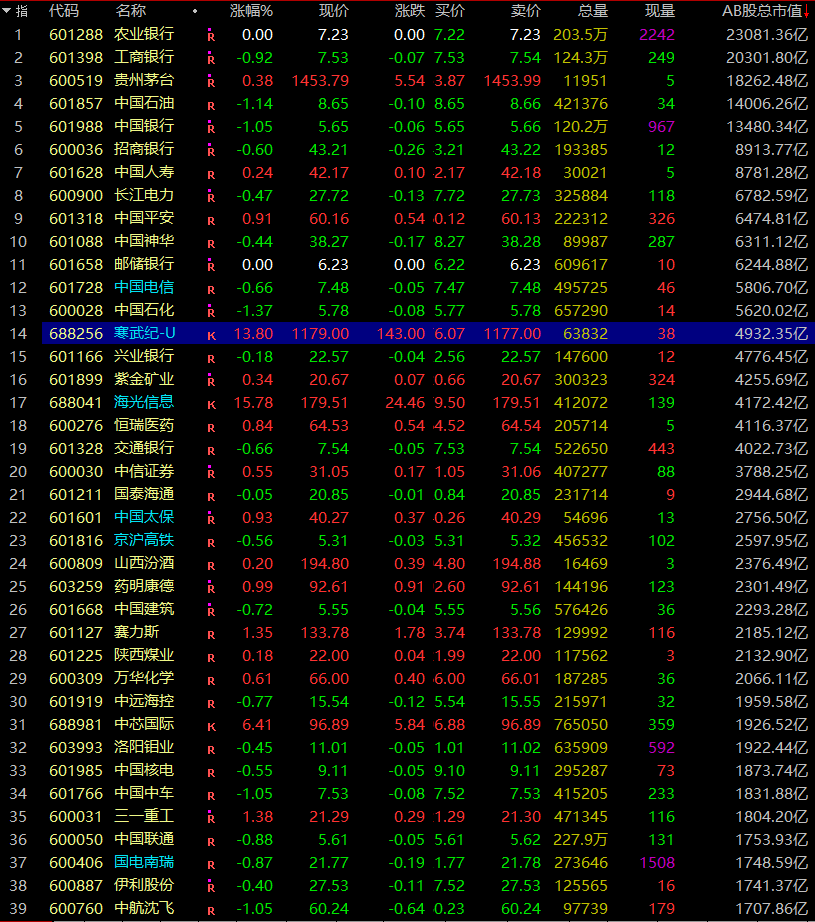Select row number 39 for 中航沈飞
Screen dimensions: 815x922
17,908
